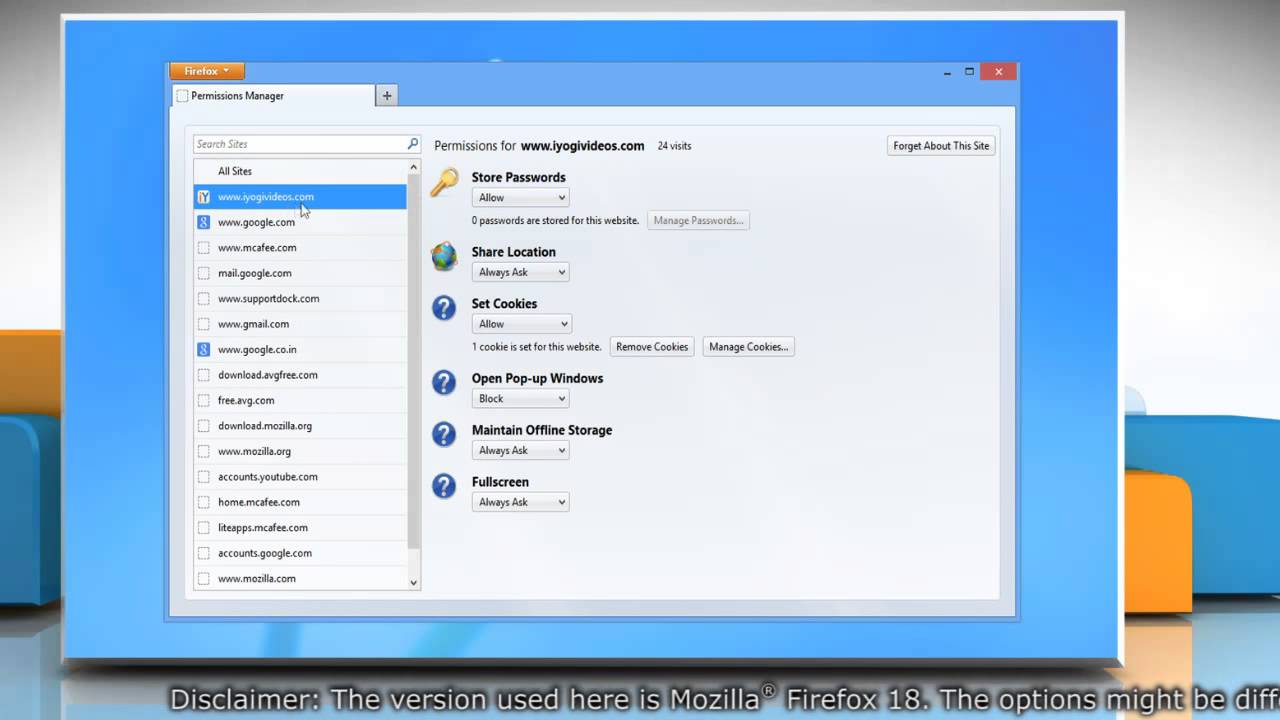Viewport: 1280px width, 720px height.
Task: Open the new tab plus button
Action: pos(387,95)
